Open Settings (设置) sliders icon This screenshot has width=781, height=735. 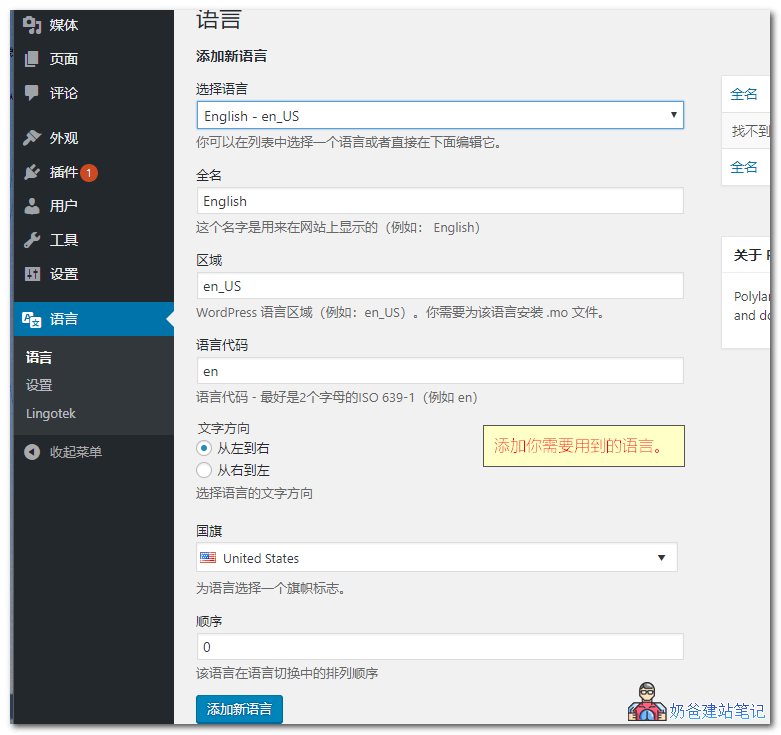tap(32, 274)
